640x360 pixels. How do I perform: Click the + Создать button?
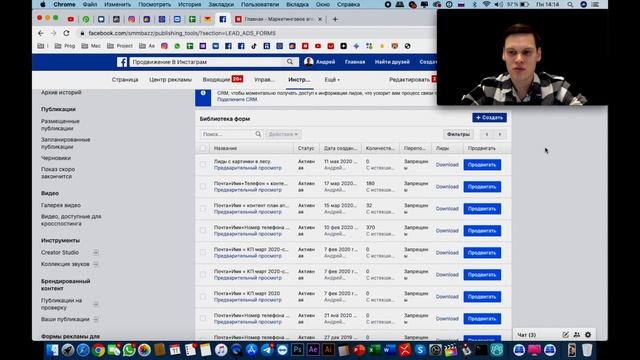(x=489, y=118)
